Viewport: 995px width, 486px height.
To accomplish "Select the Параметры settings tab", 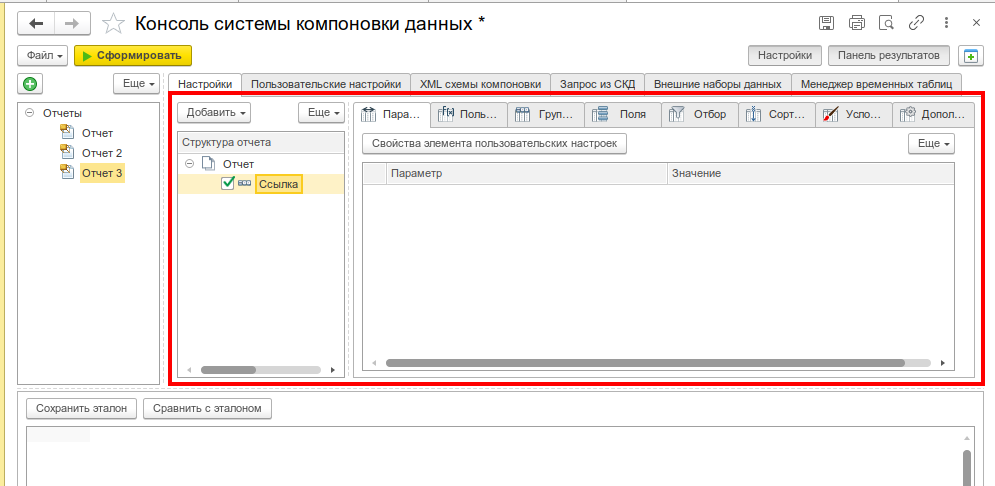I will coord(392,115).
